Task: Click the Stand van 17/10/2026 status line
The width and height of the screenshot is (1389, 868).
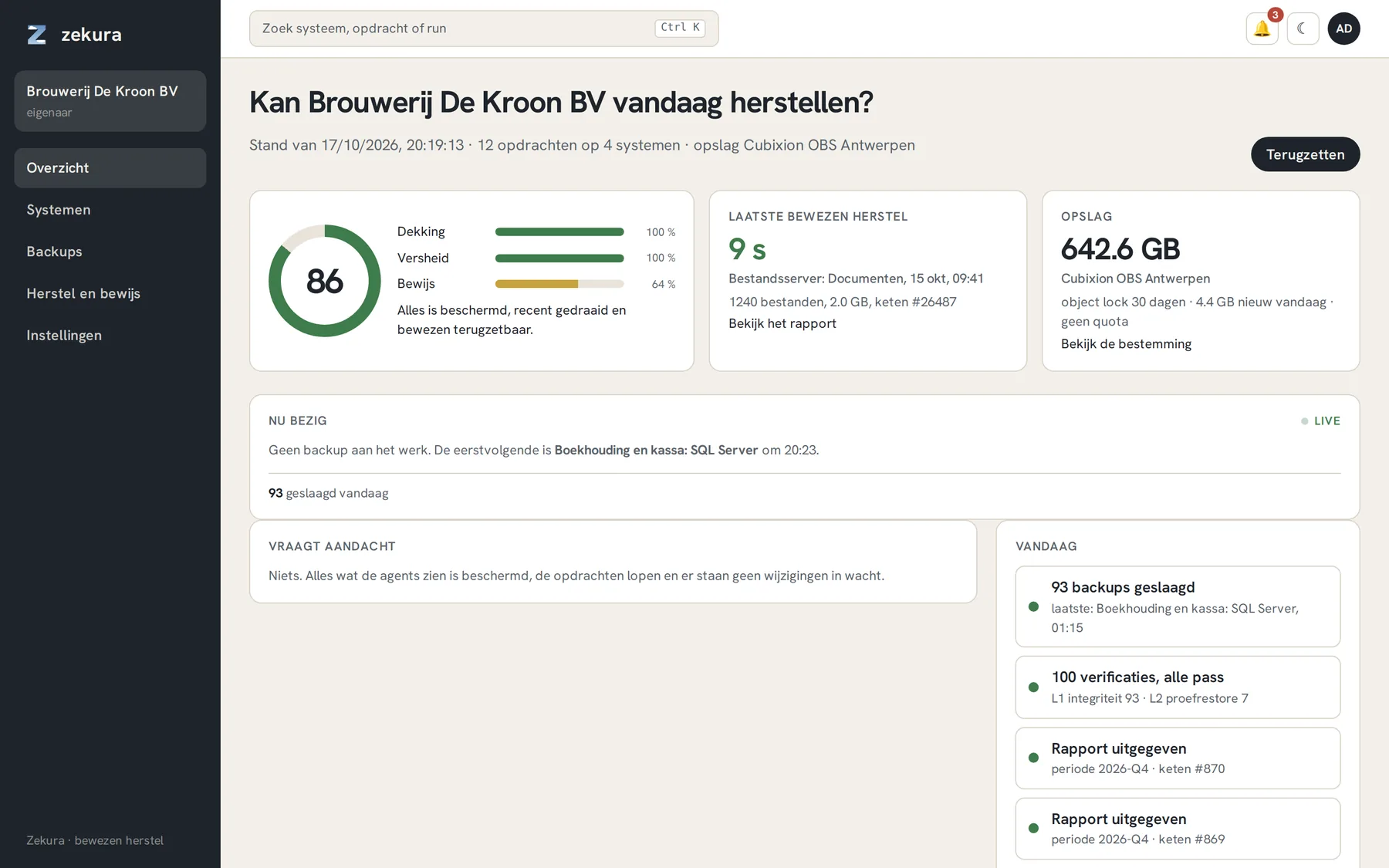Action: click(582, 145)
